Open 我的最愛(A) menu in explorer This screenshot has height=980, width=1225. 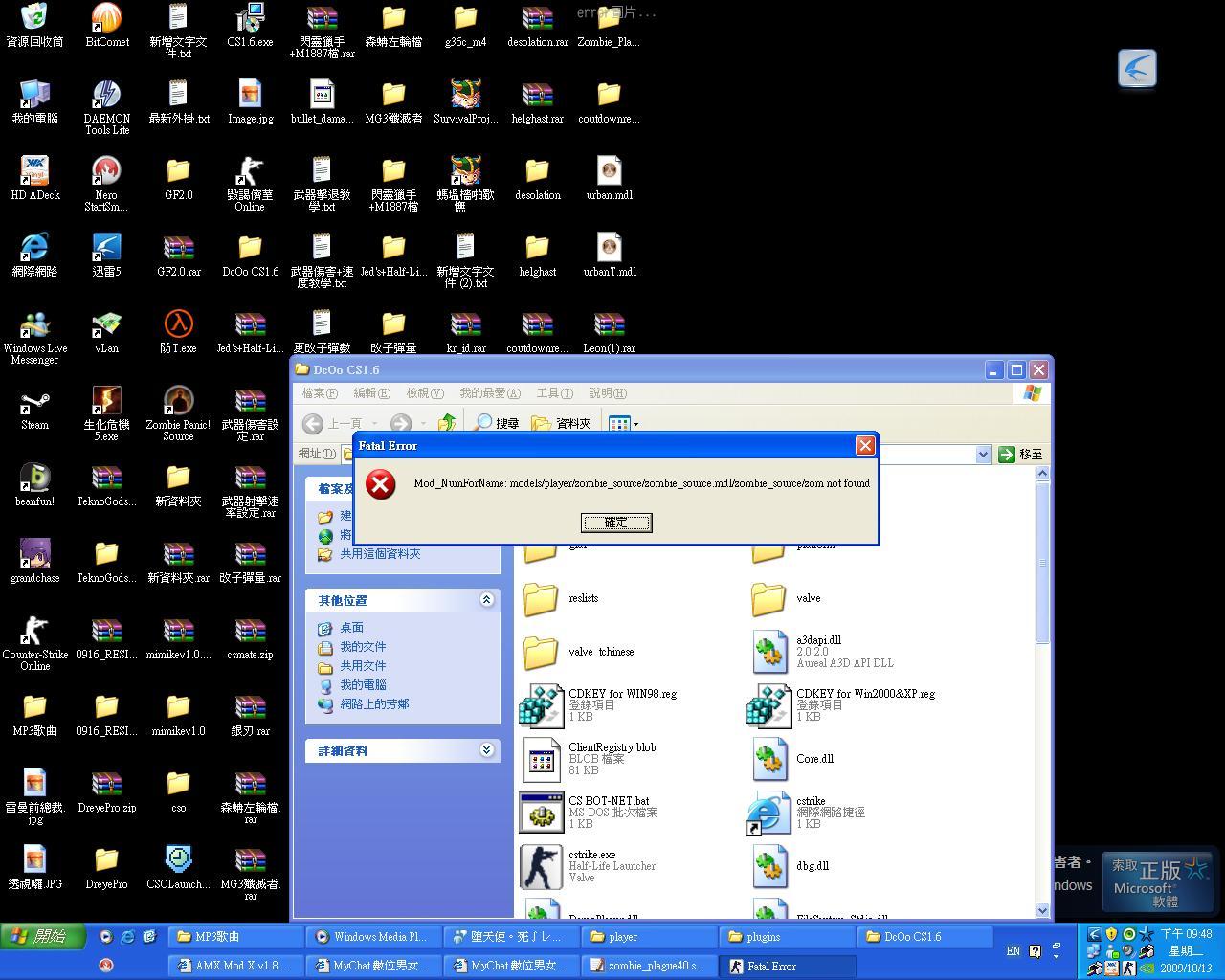(x=489, y=393)
